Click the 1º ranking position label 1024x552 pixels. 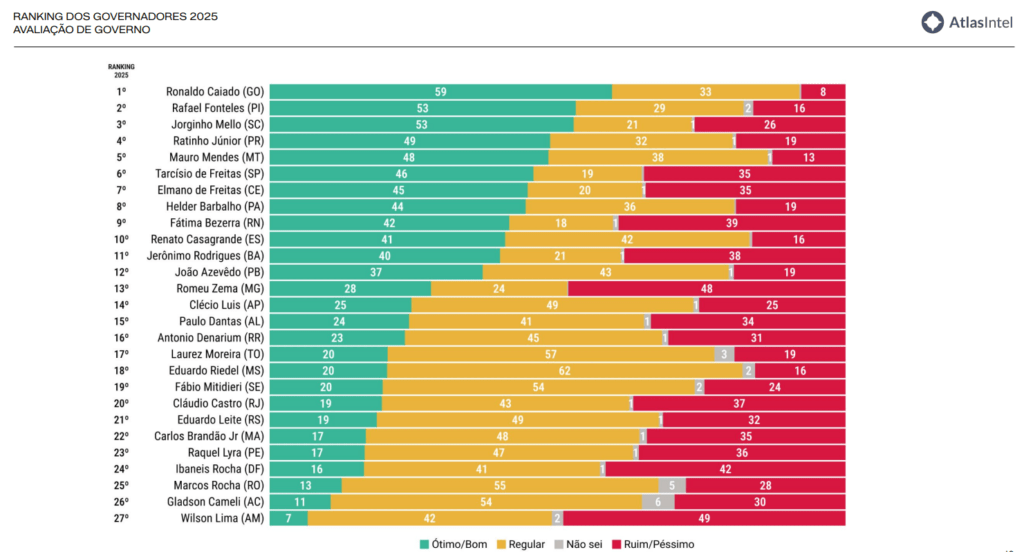tap(121, 92)
